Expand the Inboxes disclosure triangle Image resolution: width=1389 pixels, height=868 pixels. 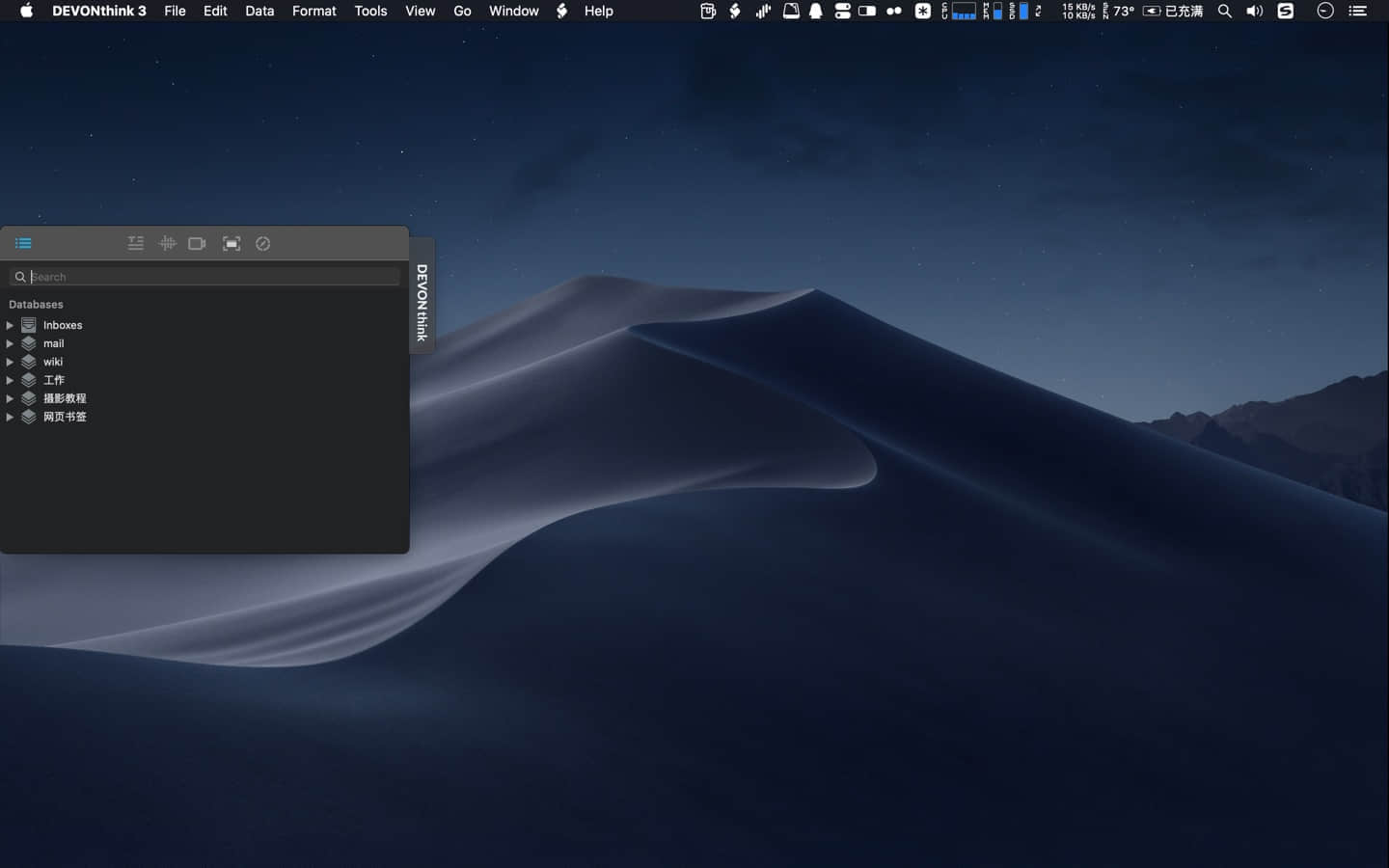coord(10,325)
